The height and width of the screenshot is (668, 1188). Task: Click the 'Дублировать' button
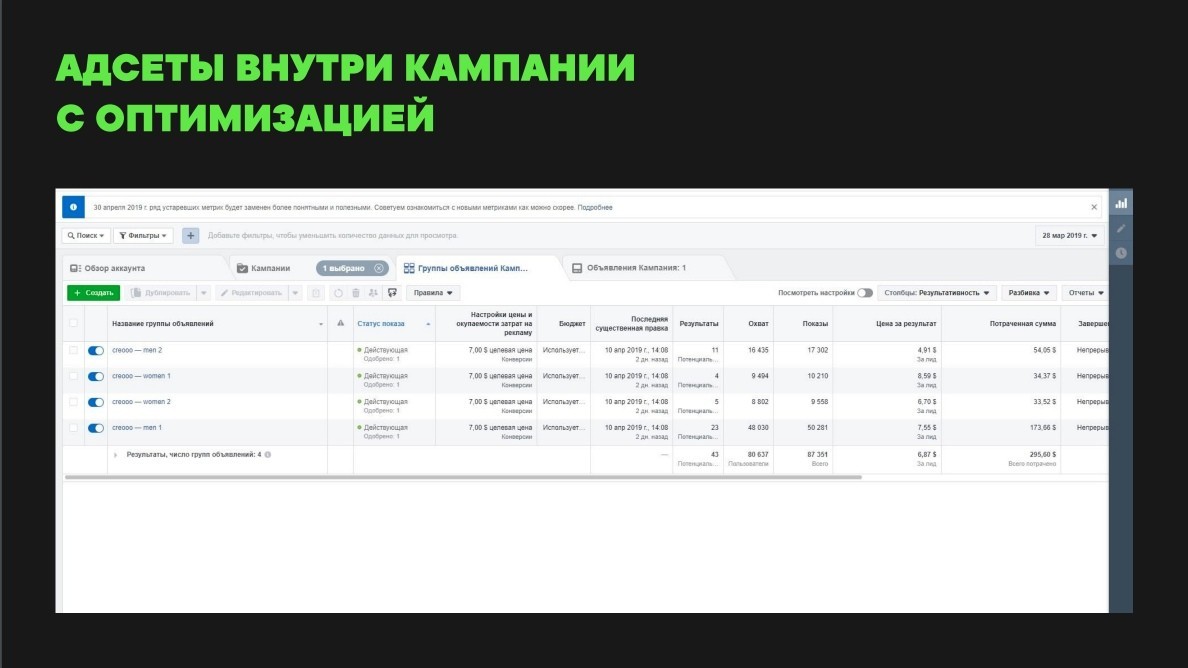point(161,292)
